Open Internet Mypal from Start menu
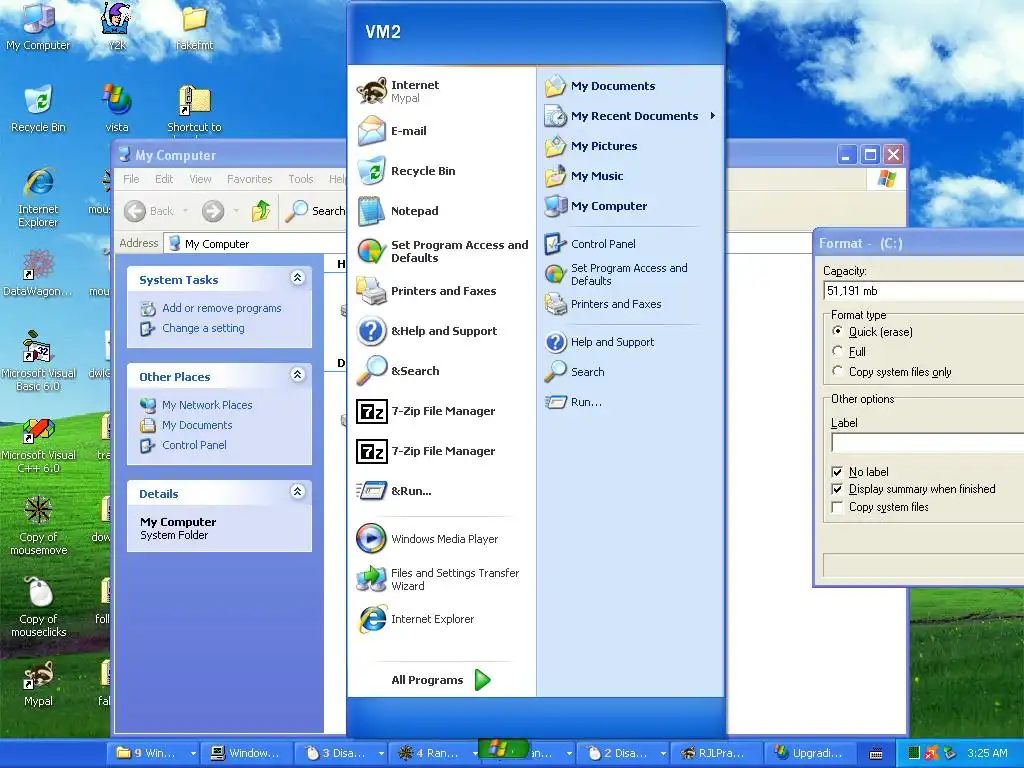This screenshot has width=1024, height=768. [441, 91]
